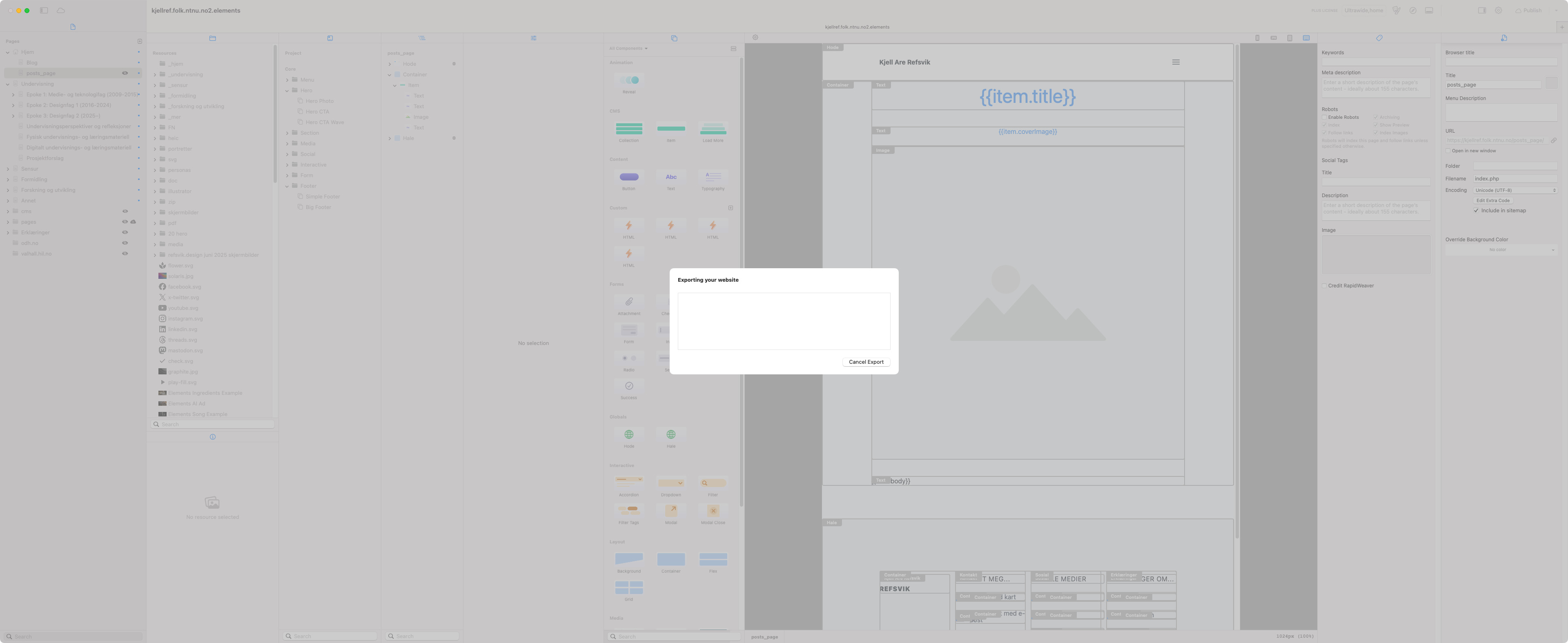Expand the Undervisning page group
This screenshot has height=643, width=1568.
(x=7, y=84)
